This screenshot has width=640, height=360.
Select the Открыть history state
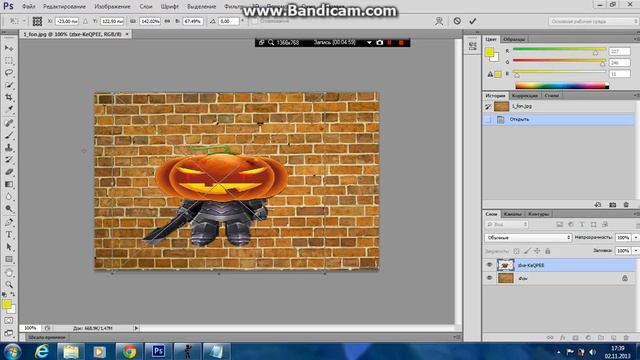(x=559, y=120)
